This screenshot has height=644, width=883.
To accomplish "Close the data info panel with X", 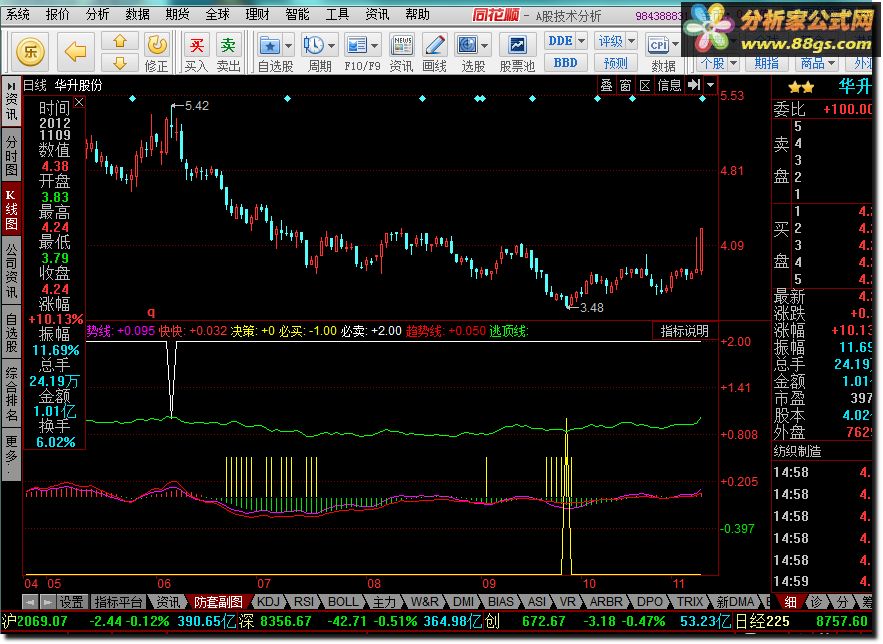I will [79, 102].
